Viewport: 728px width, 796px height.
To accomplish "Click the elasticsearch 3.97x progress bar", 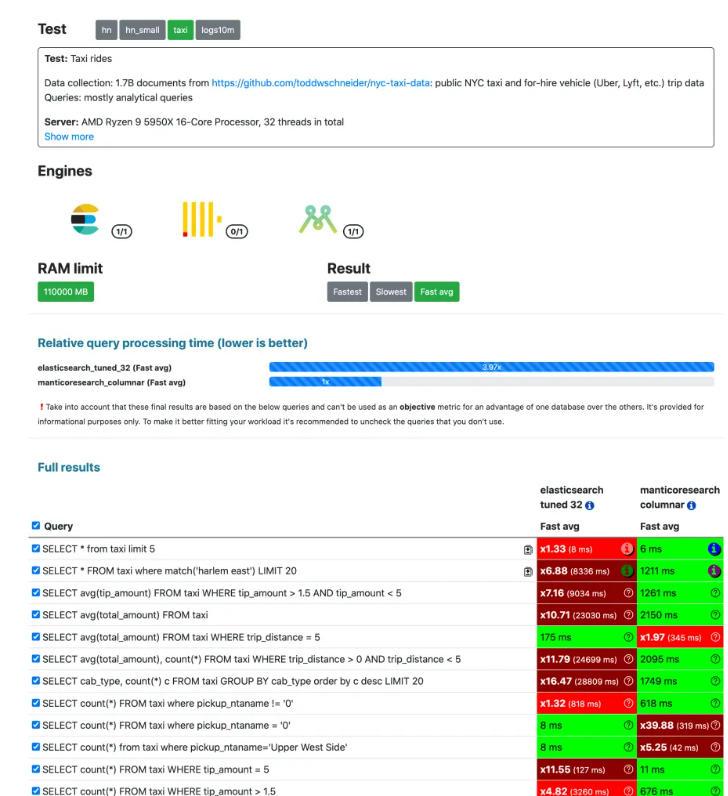I will pyautogui.click(x=491, y=367).
